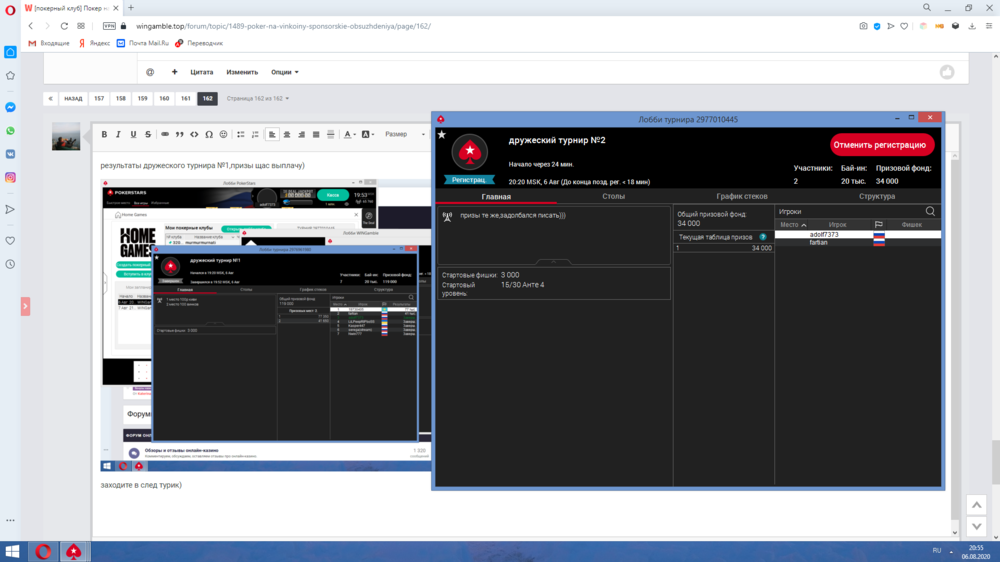Open the text color dropdown
This screenshot has height=562, width=1000.
coord(349,134)
